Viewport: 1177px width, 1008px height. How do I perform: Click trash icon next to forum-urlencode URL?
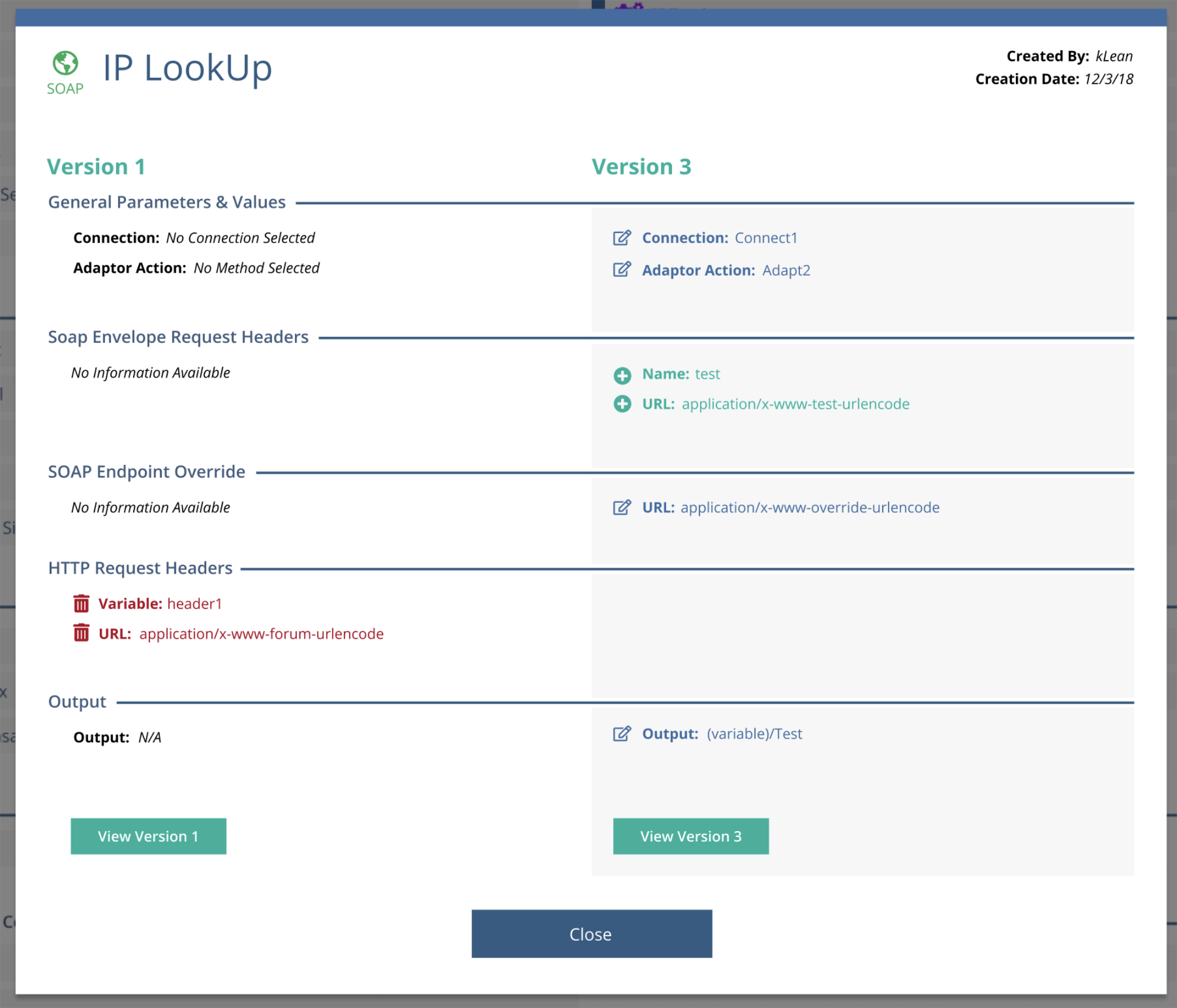click(81, 633)
